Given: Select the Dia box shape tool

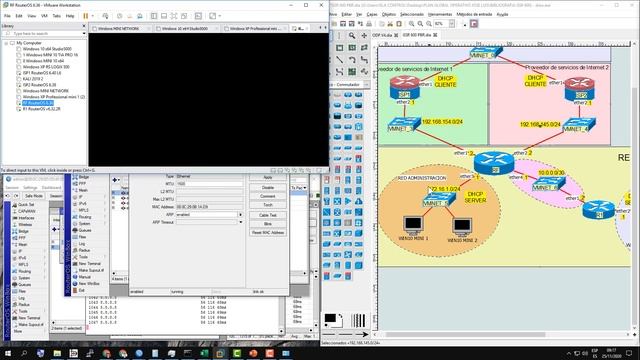Looking at the screenshot, I should tap(340, 48).
